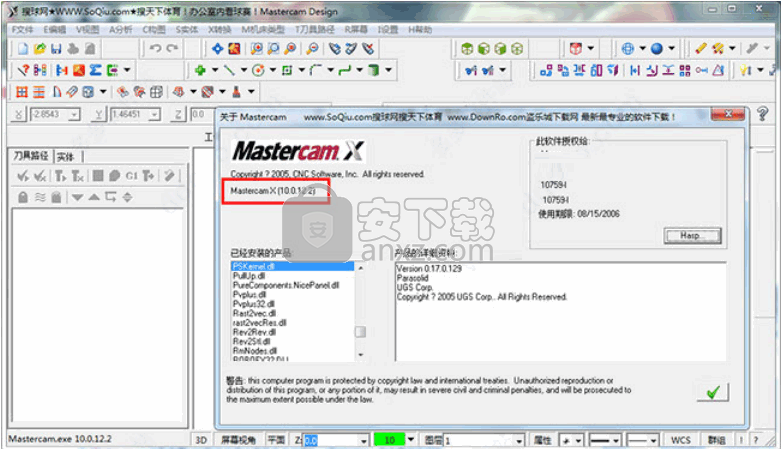Click the yellow light-bulb icon in toolbar

point(745,70)
